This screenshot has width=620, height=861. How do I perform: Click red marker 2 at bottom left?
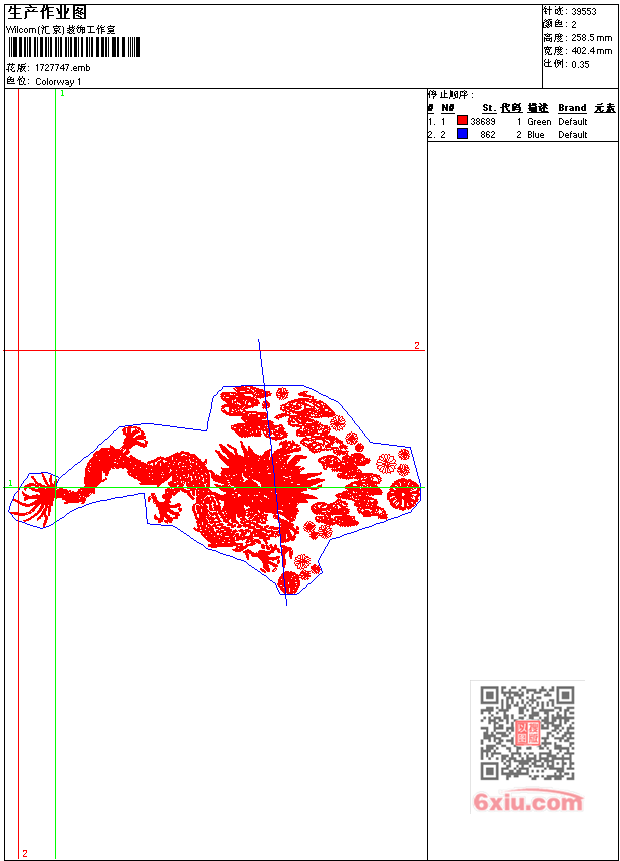click(25, 853)
